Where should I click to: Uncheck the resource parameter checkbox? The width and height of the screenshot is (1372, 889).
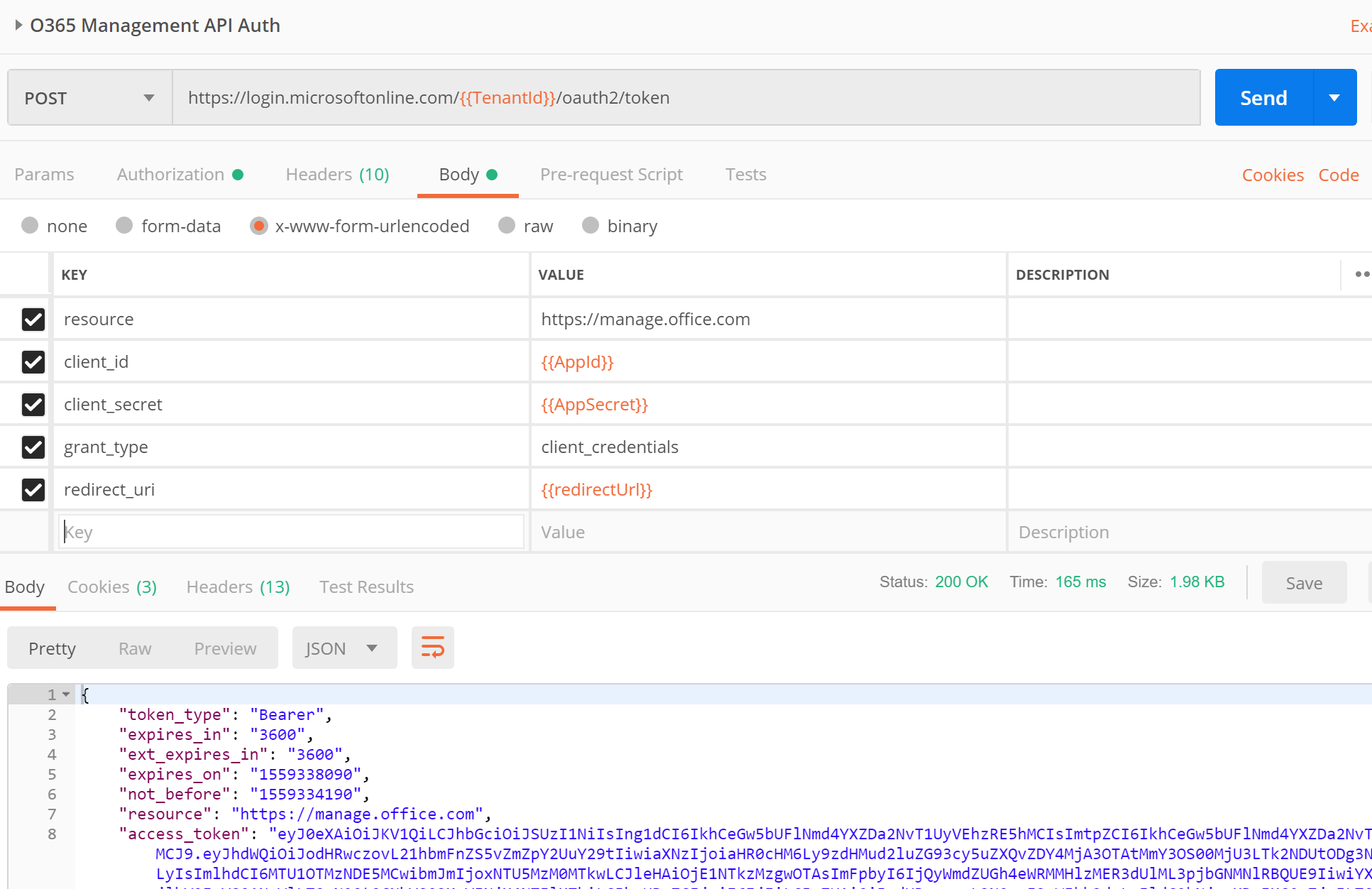click(33, 320)
